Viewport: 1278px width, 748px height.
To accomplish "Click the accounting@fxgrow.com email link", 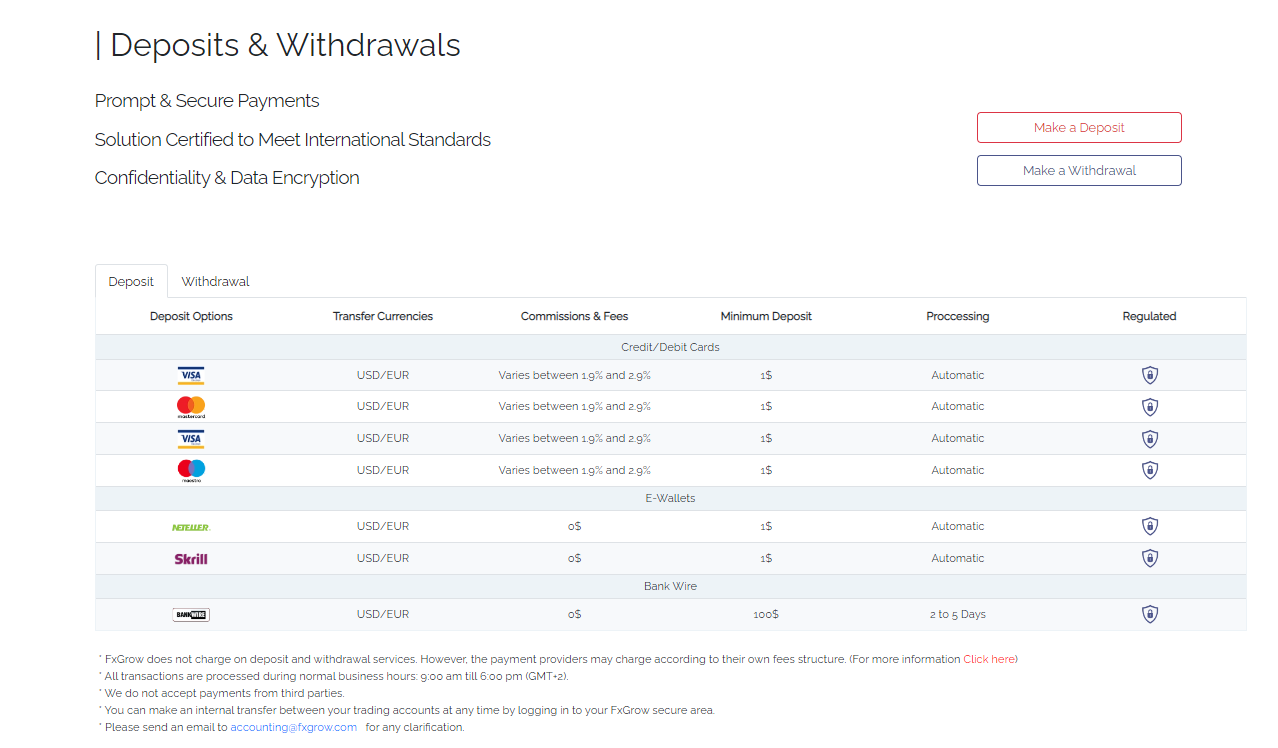I will tap(293, 727).
